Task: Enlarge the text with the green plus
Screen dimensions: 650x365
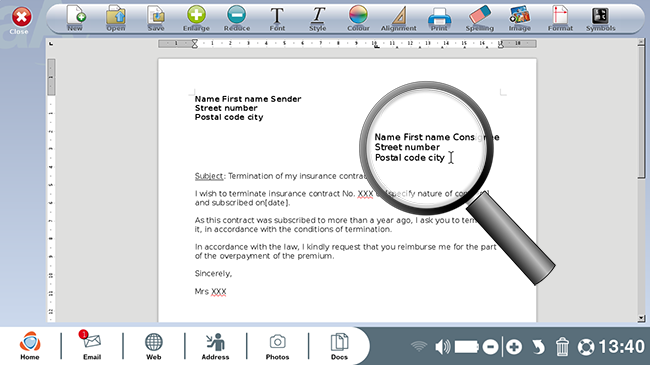Action: pyautogui.click(x=196, y=19)
